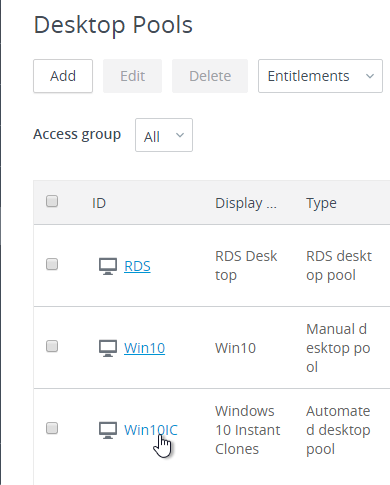390x485 pixels.
Task: Expand the Access group All dropdown
Action: click(164, 135)
